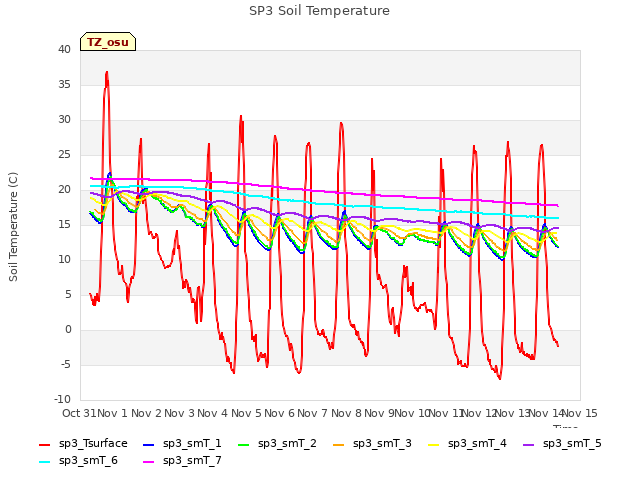The image size is (640, 480).
Task: Click the red sp3_Tsurface legend swatch
Action: pos(44,444)
